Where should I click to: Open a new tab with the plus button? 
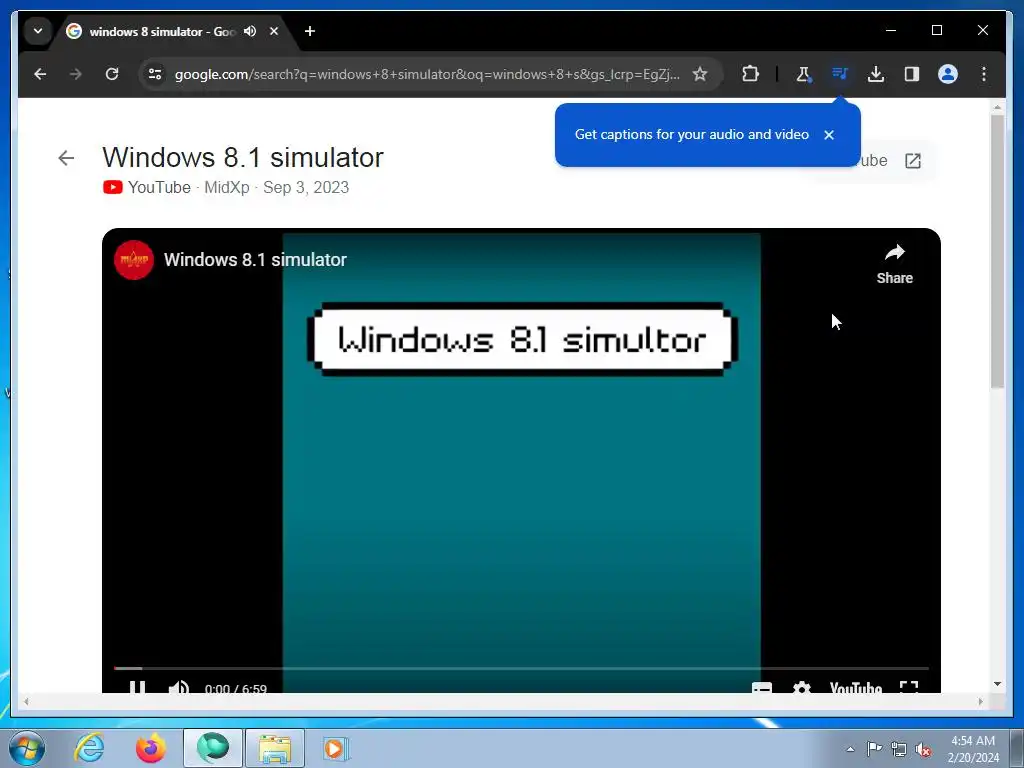coord(310,31)
